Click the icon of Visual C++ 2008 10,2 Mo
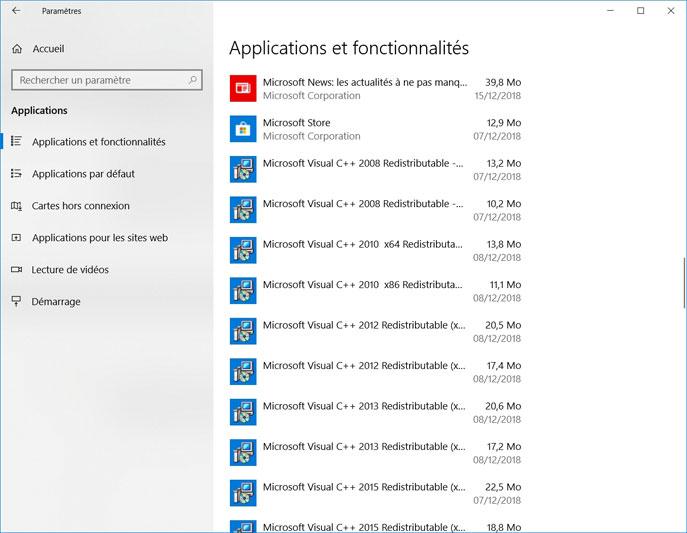This screenshot has width=687, height=533. 243,210
